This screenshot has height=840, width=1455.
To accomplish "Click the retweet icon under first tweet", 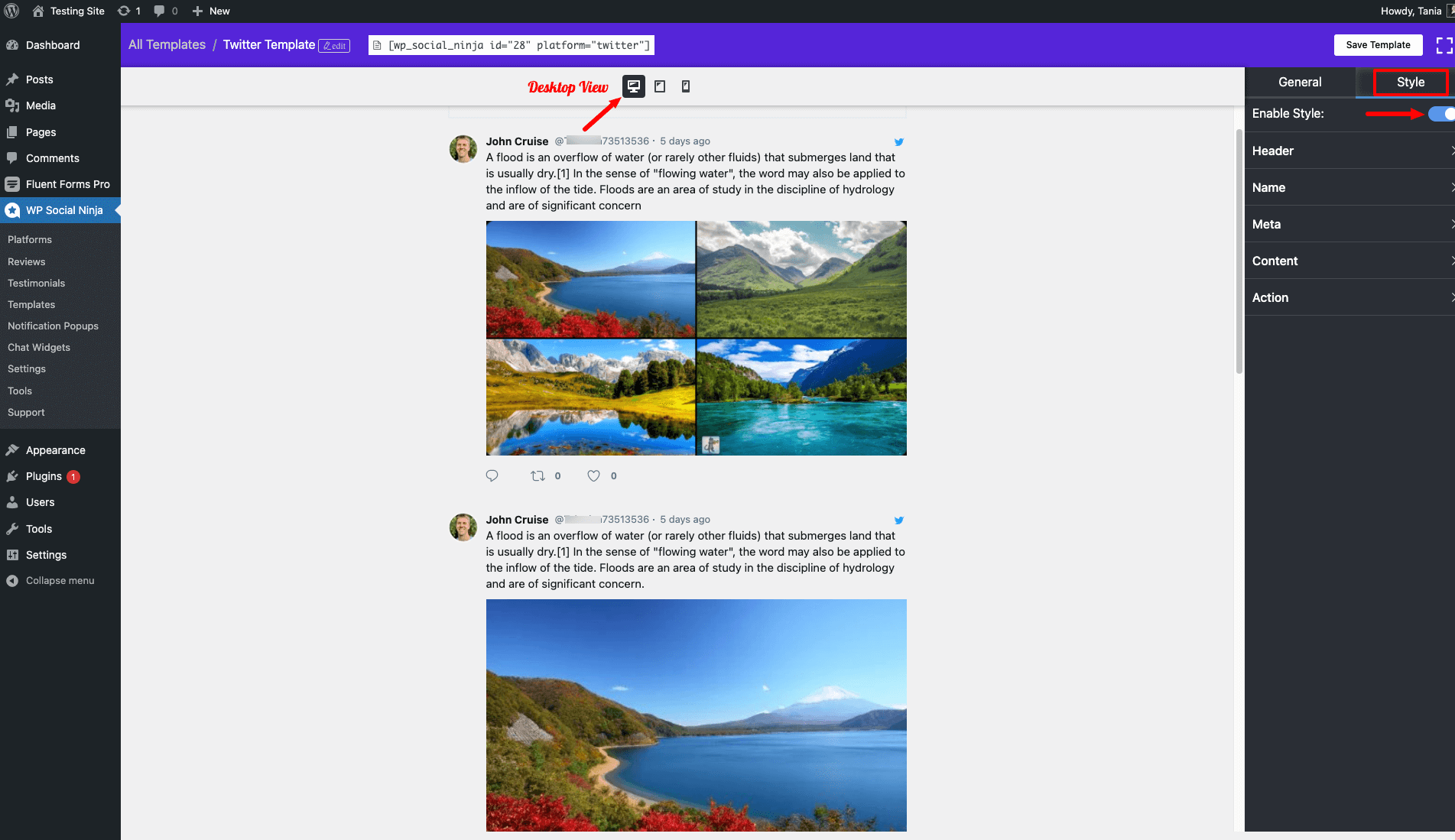I will click(x=538, y=475).
